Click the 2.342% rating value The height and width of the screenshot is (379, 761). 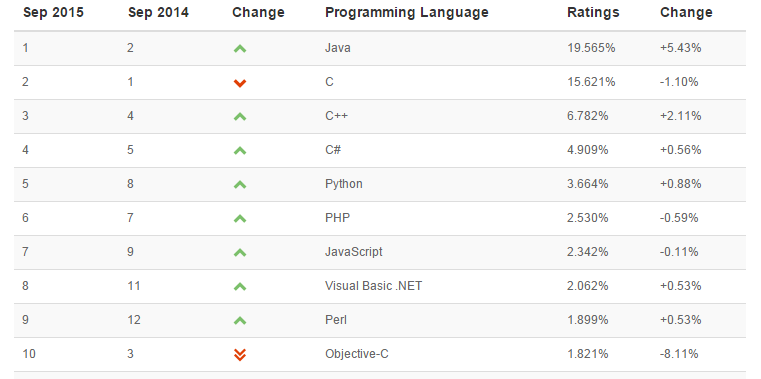[588, 252]
